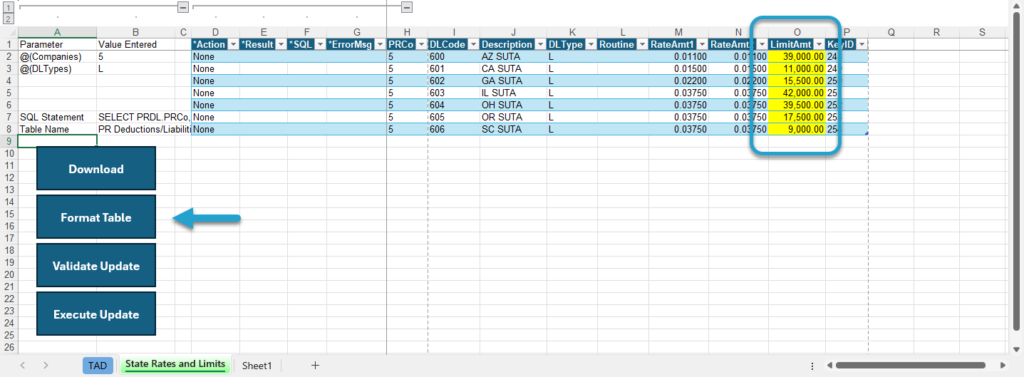This screenshot has height=377, width=1024.
Task: Click cell with OH SUTA description
Action: [513, 105]
